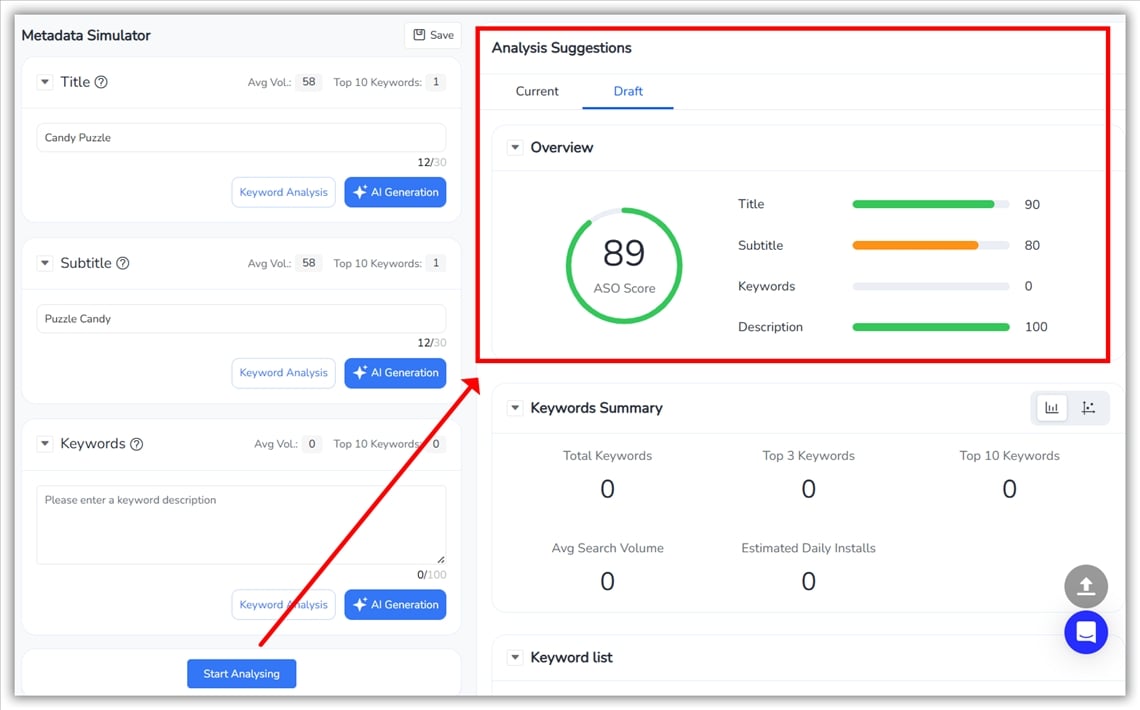Collapse the Title section arrow
The height and width of the screenshot is (710, 1140).
(x=45, y=82)
